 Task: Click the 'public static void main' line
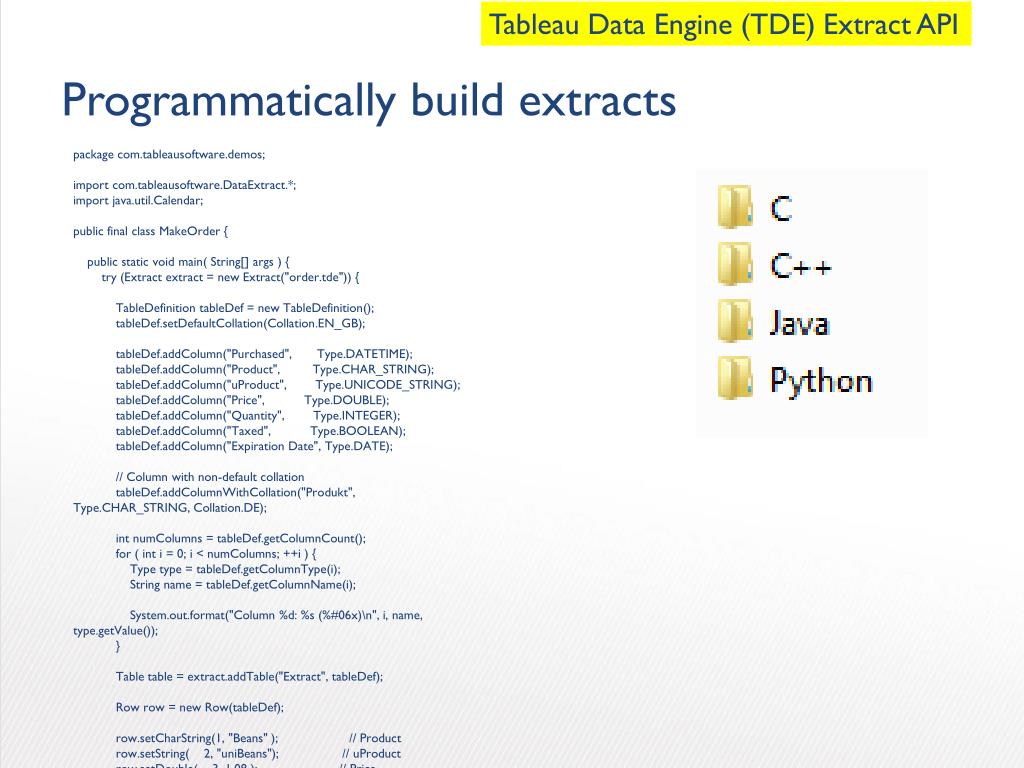click(x=188, y=262)
